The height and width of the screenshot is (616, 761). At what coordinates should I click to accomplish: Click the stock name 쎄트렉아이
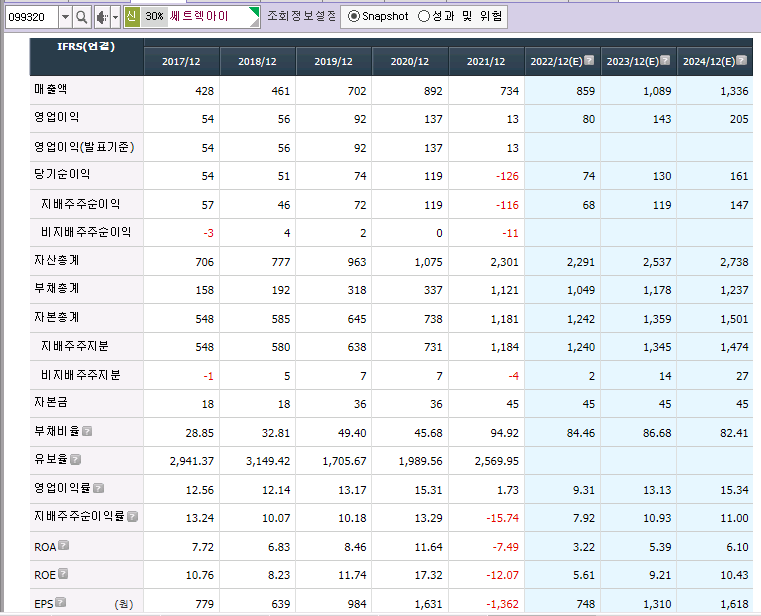click(x=199, y=16)
